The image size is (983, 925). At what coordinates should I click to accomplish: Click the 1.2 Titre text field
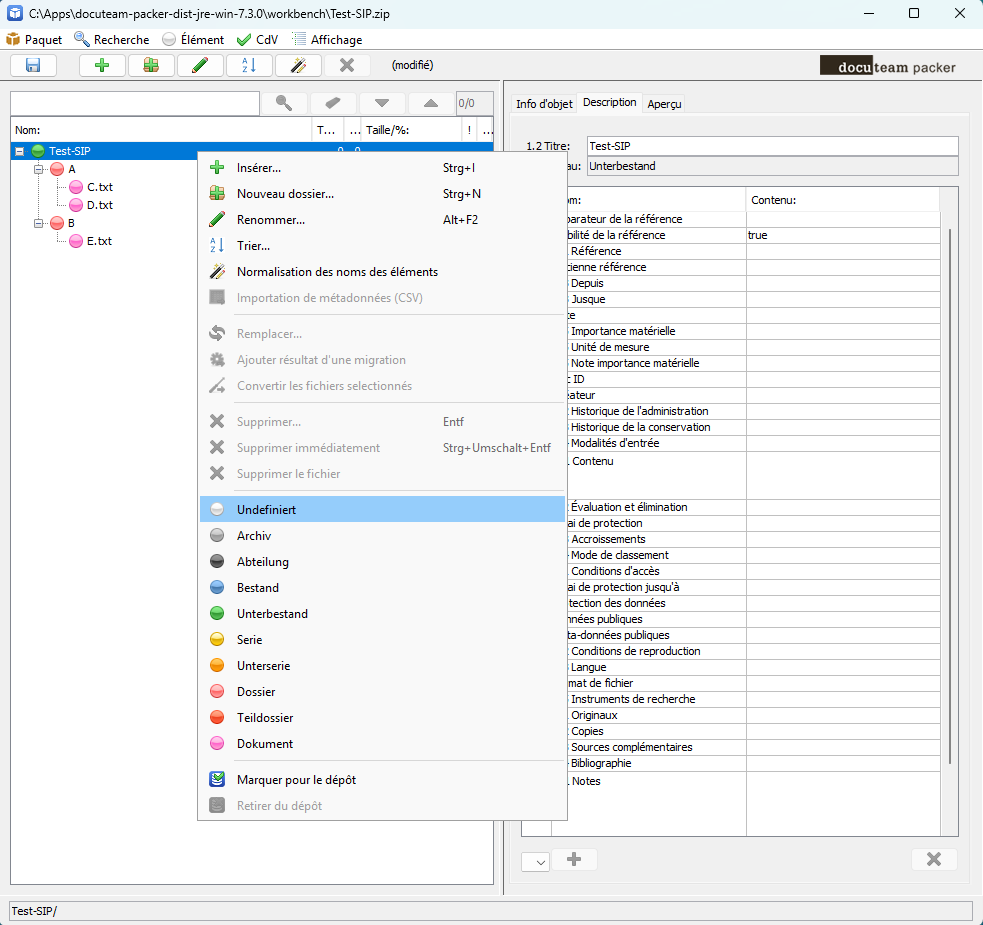[772, 147]
